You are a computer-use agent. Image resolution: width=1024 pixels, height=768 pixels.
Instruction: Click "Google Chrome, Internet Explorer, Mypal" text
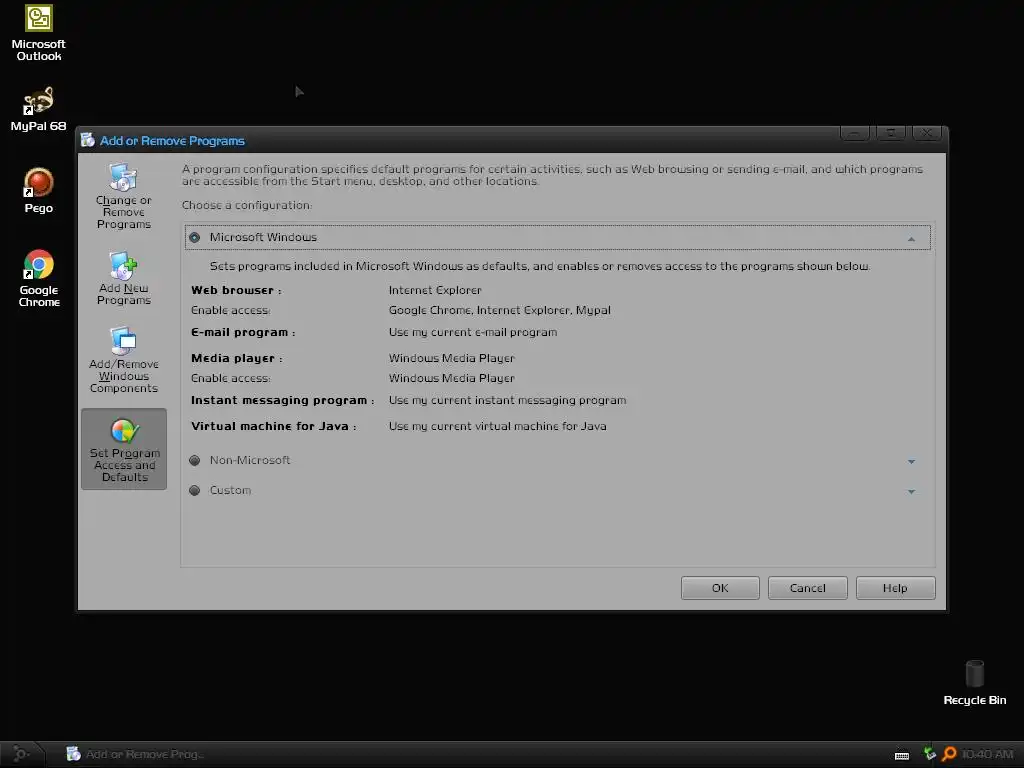click(x=500, y=310)
